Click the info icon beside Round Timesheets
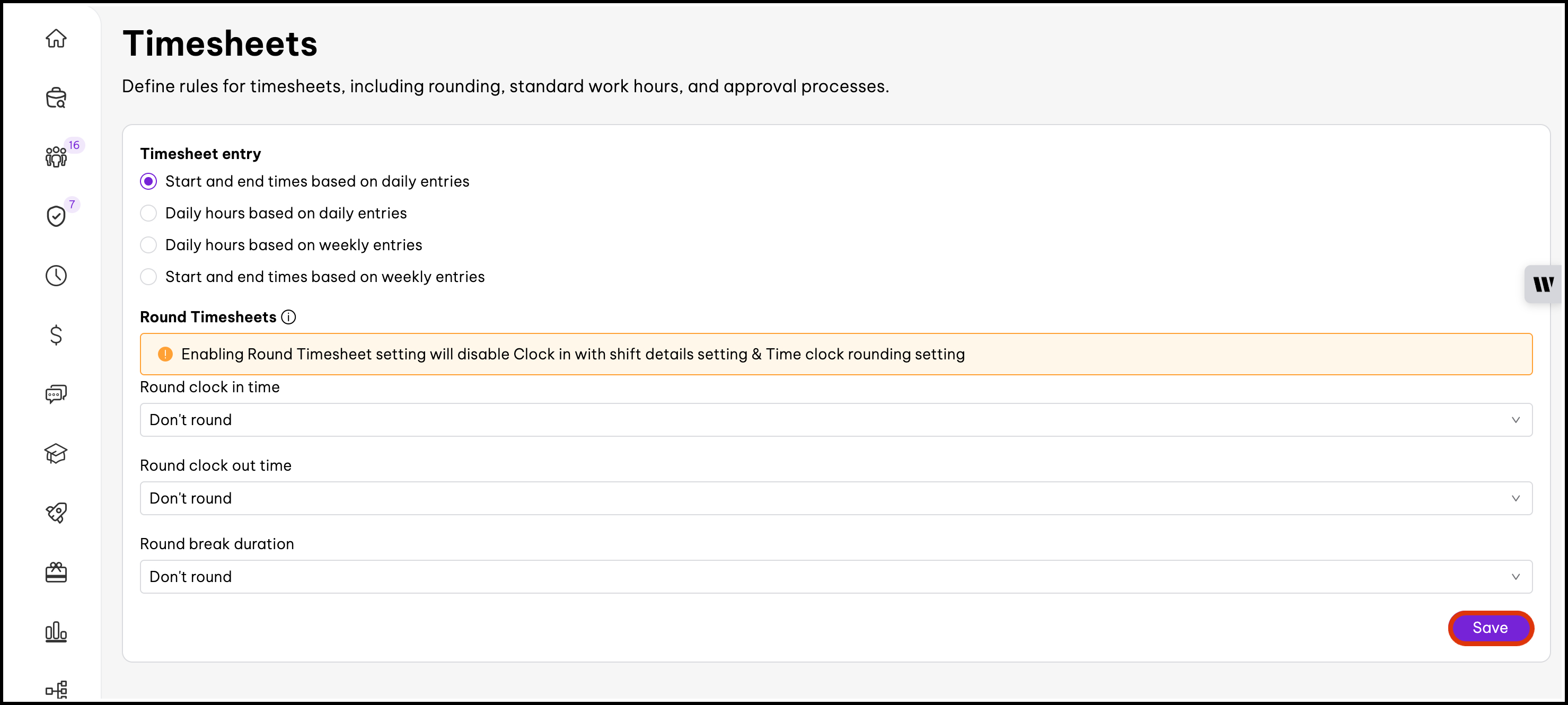The width and height of the screenshot is (1568, 705). [x=288, y=317]
